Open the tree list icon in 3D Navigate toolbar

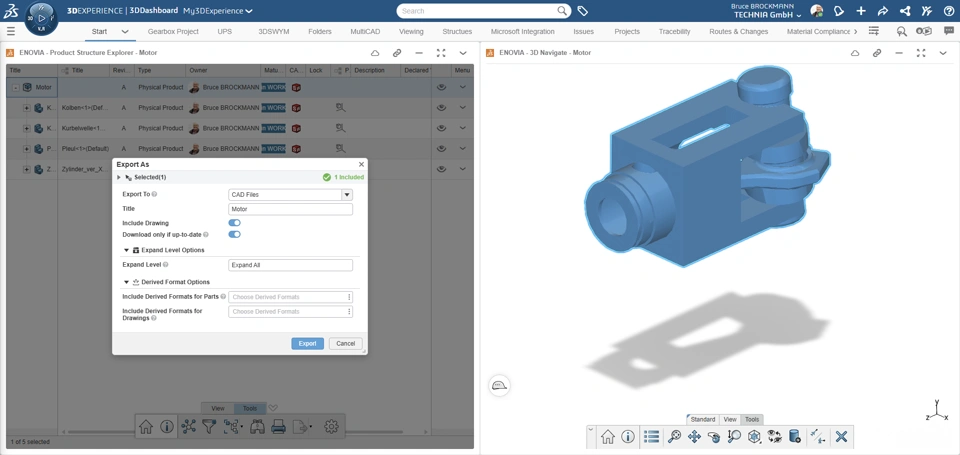651,437
